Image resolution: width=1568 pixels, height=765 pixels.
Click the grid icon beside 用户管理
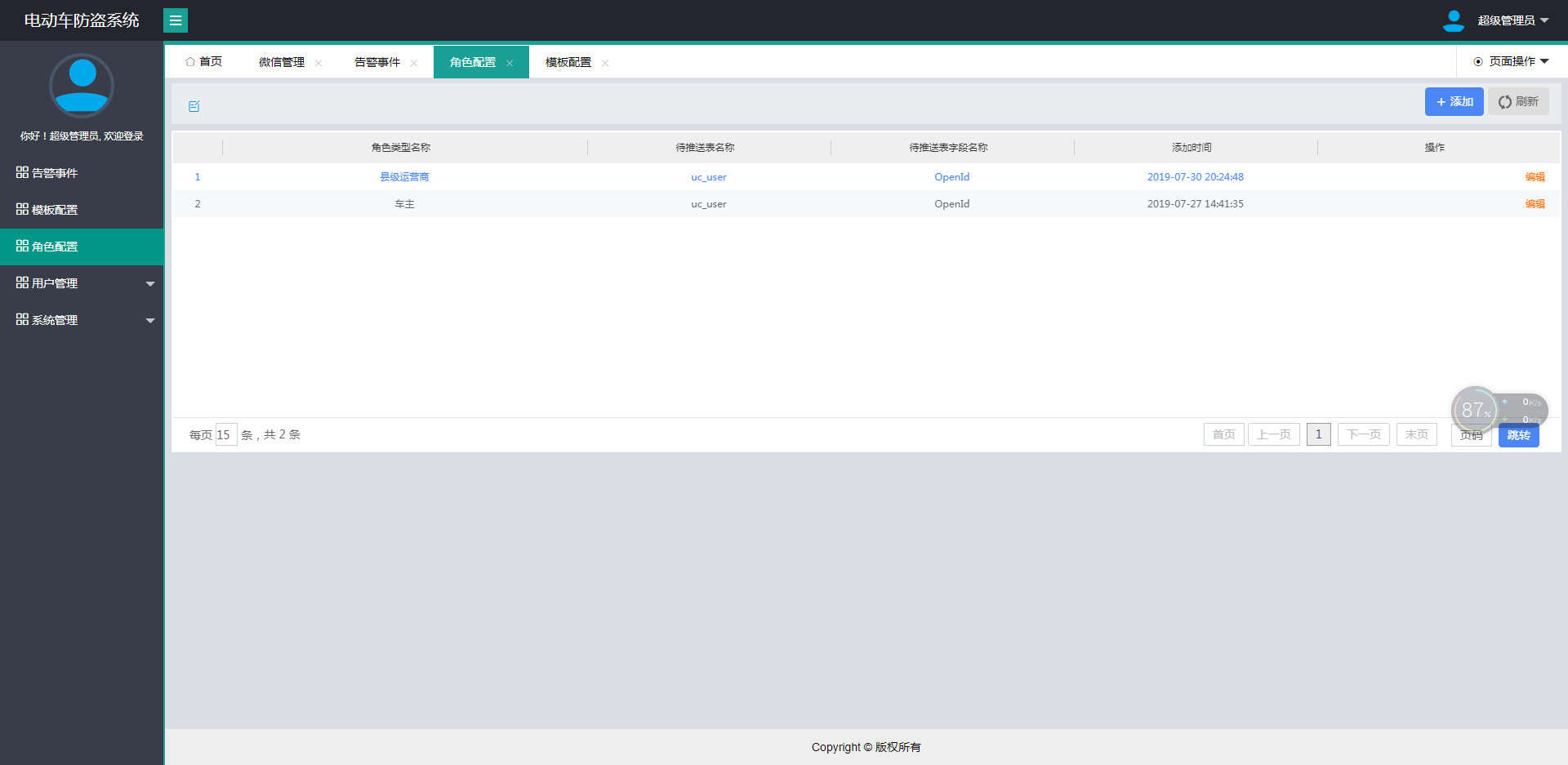tap(22, 282)
